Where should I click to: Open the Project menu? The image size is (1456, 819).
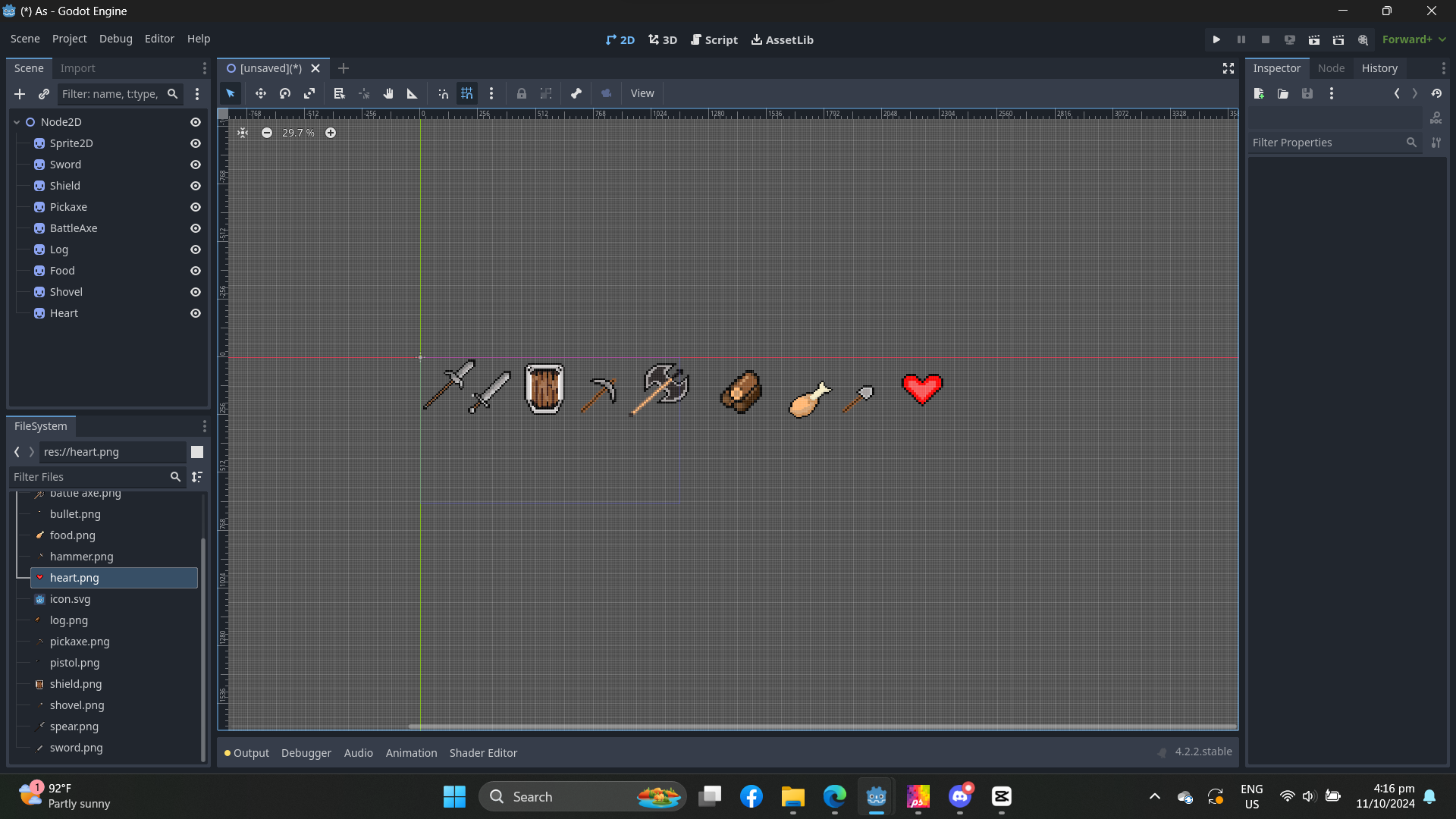(x=70, y=39)
